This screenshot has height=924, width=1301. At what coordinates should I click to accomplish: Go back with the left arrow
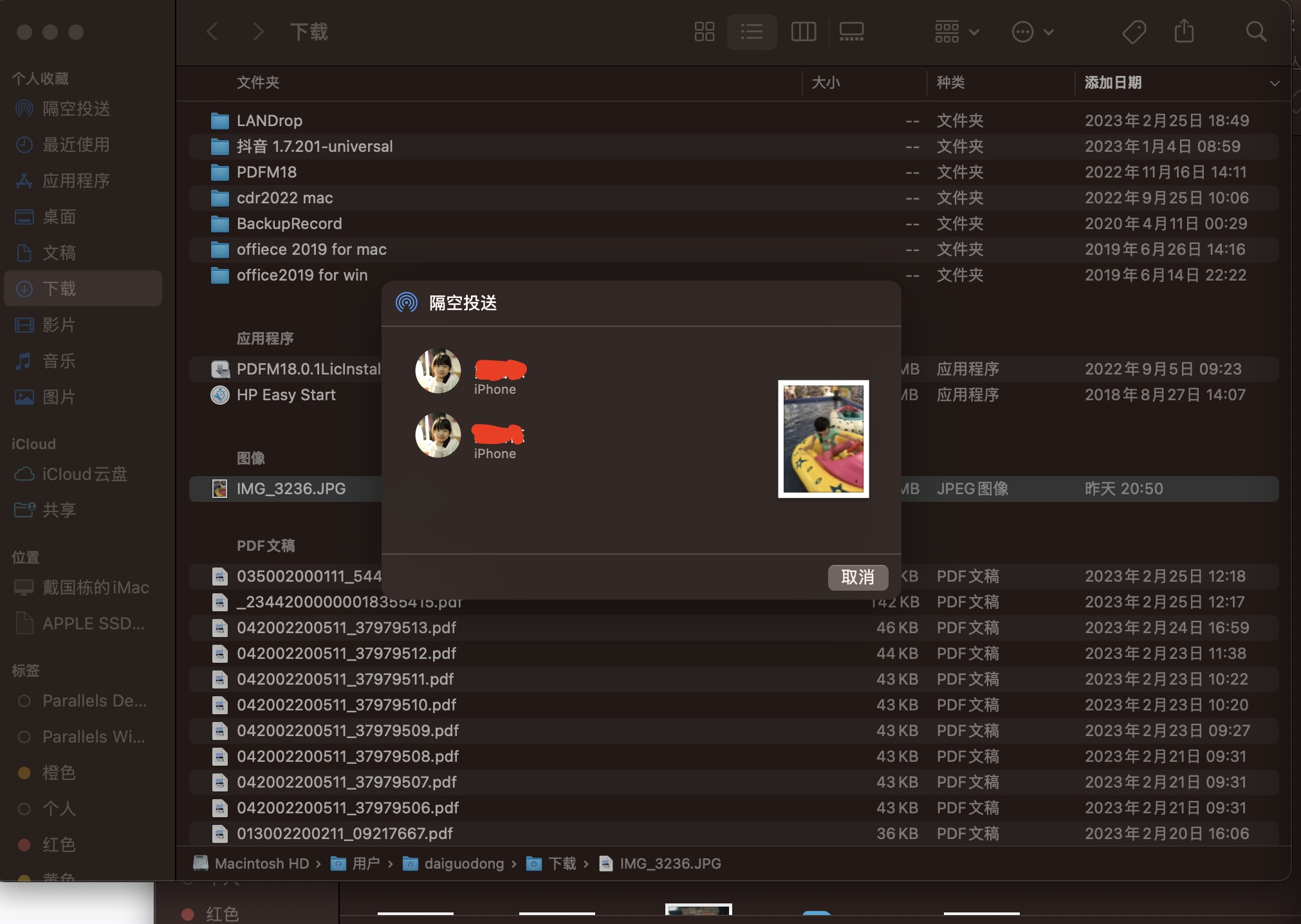click(212, 32)
